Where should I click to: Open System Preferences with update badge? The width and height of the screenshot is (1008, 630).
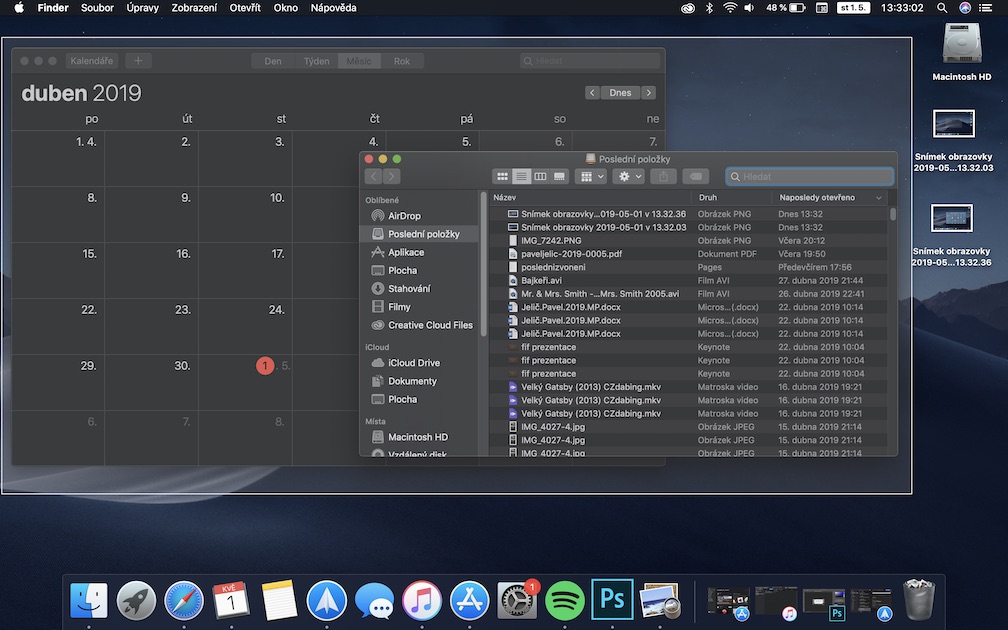tap(517, 601)
